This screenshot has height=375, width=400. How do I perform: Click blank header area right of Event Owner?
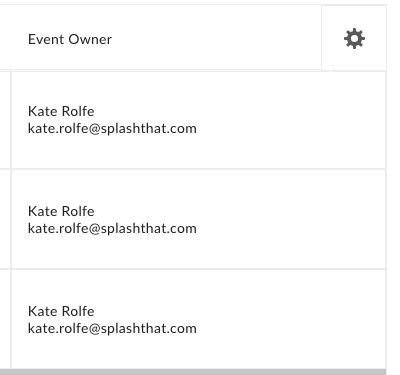[217, 39]
